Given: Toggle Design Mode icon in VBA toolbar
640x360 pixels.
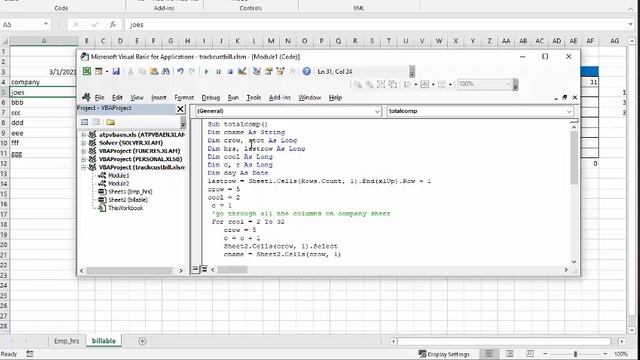Looking at the screenshot, I should [x=242, y=71].
